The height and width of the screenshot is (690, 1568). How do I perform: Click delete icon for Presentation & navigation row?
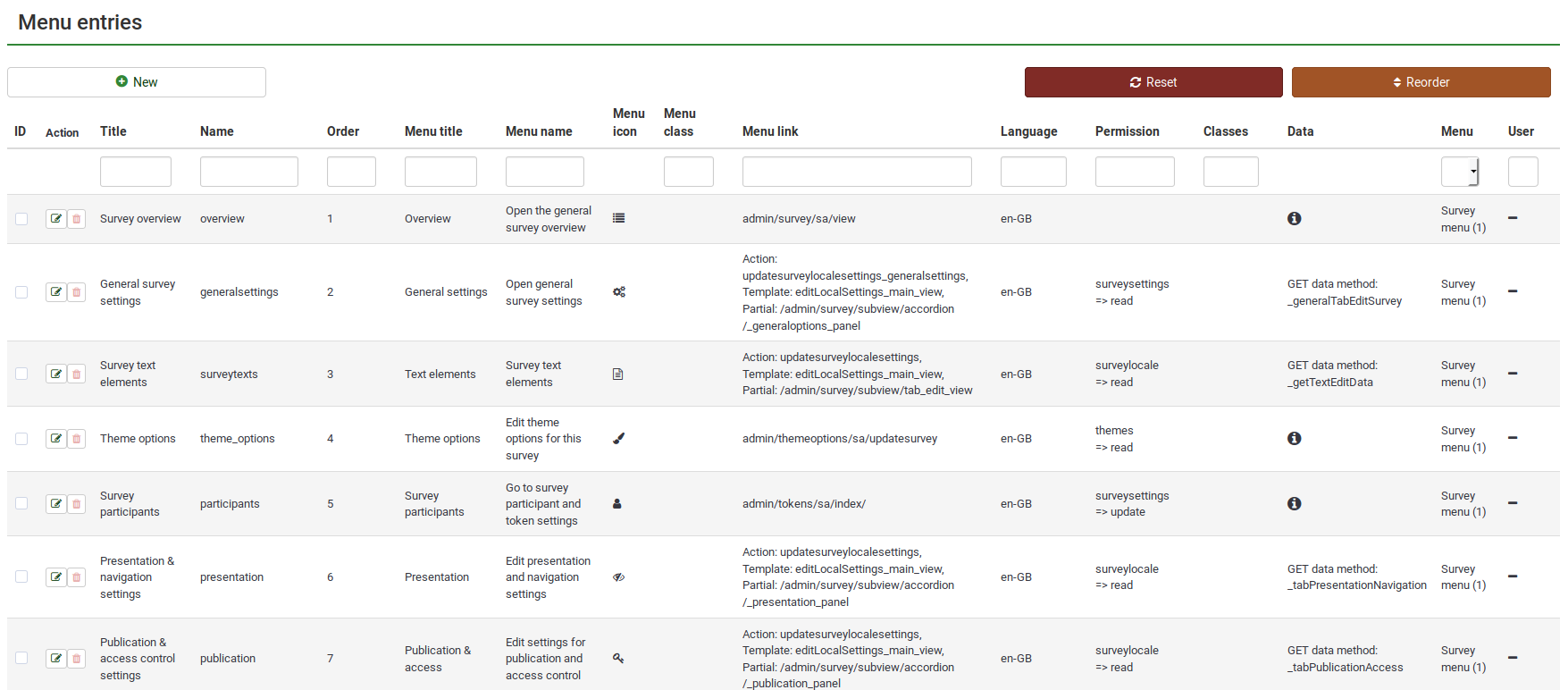77,577
